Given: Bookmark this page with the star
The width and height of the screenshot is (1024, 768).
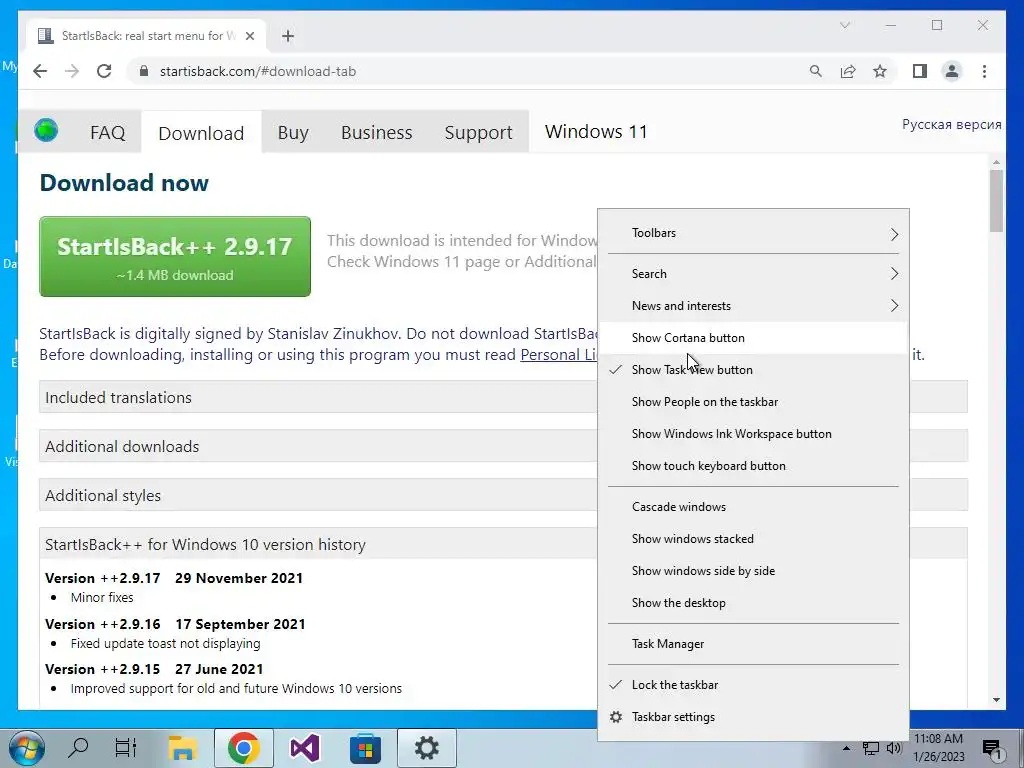Looking at the screenshot, I should [x=880, y=71].
